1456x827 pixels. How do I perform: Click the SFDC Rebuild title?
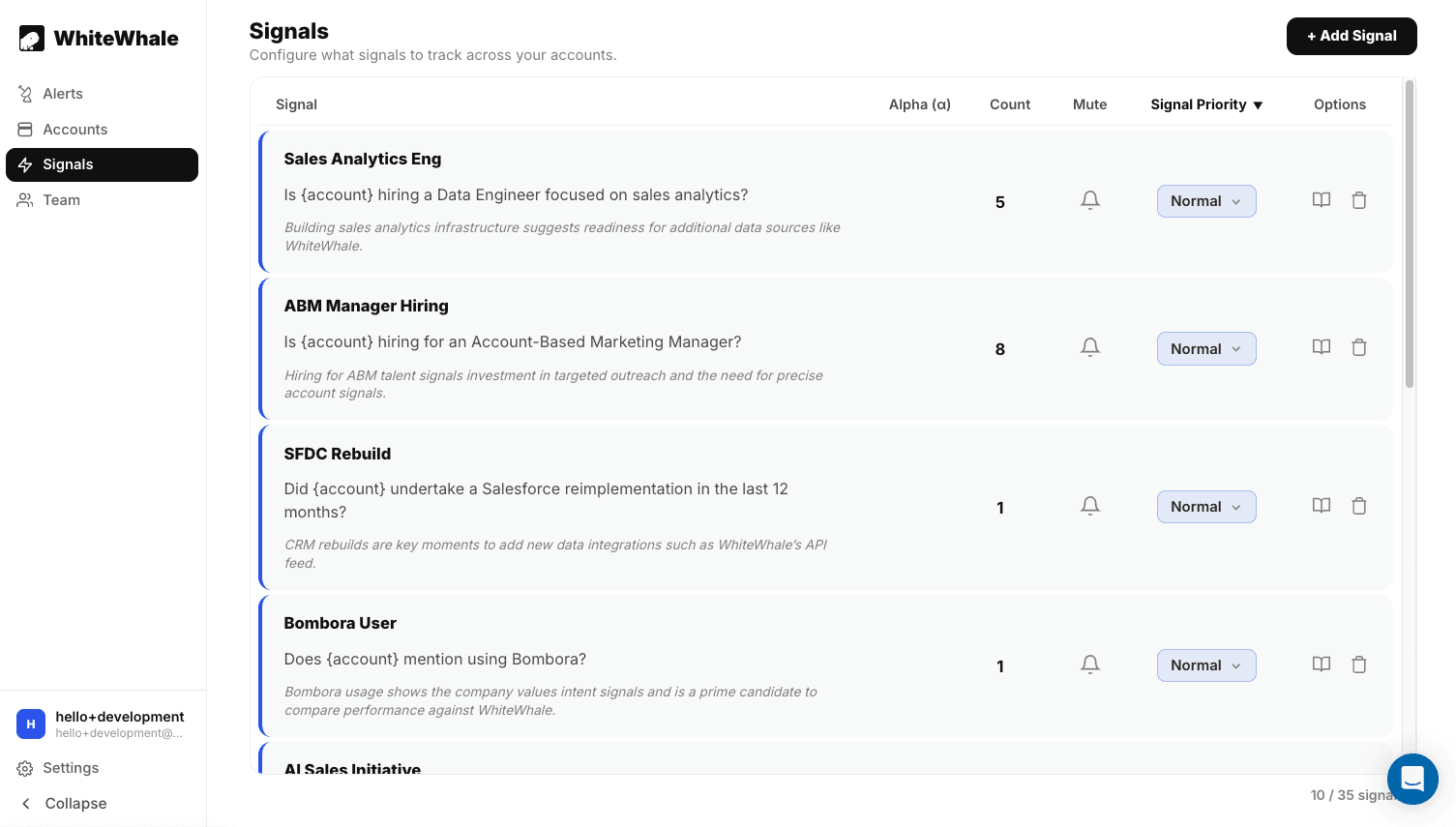coord(338,454)
